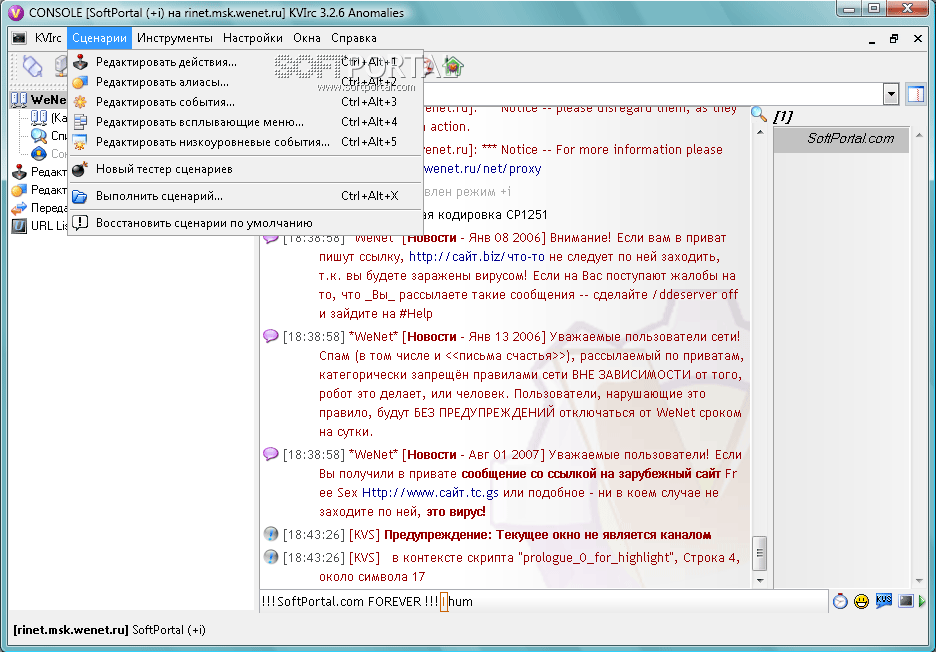The image size is (936, 652).
Task: Select the WeNet server tree item
Action: pos(39,100)
